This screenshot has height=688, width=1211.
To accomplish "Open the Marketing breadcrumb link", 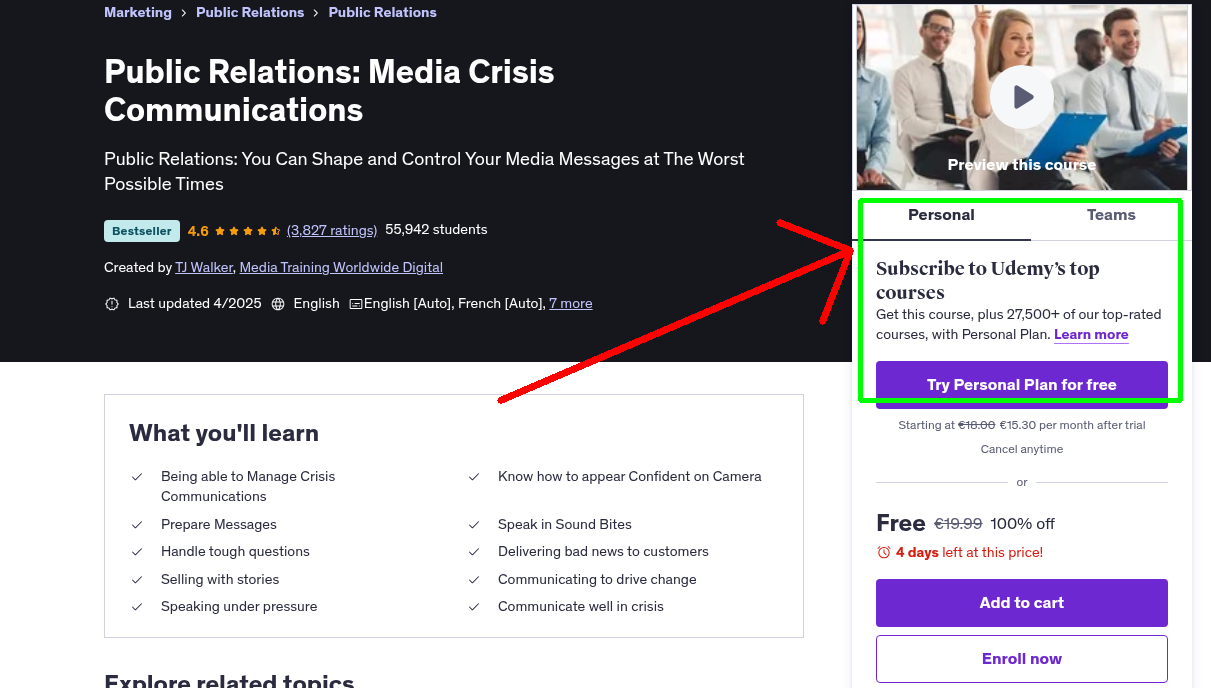I will 138,13.
